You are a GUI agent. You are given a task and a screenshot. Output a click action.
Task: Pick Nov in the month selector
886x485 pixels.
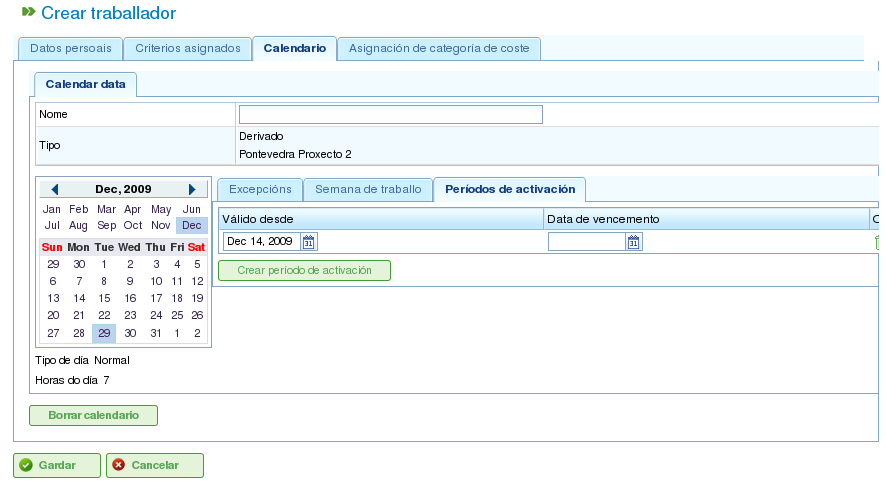[161, 226]
